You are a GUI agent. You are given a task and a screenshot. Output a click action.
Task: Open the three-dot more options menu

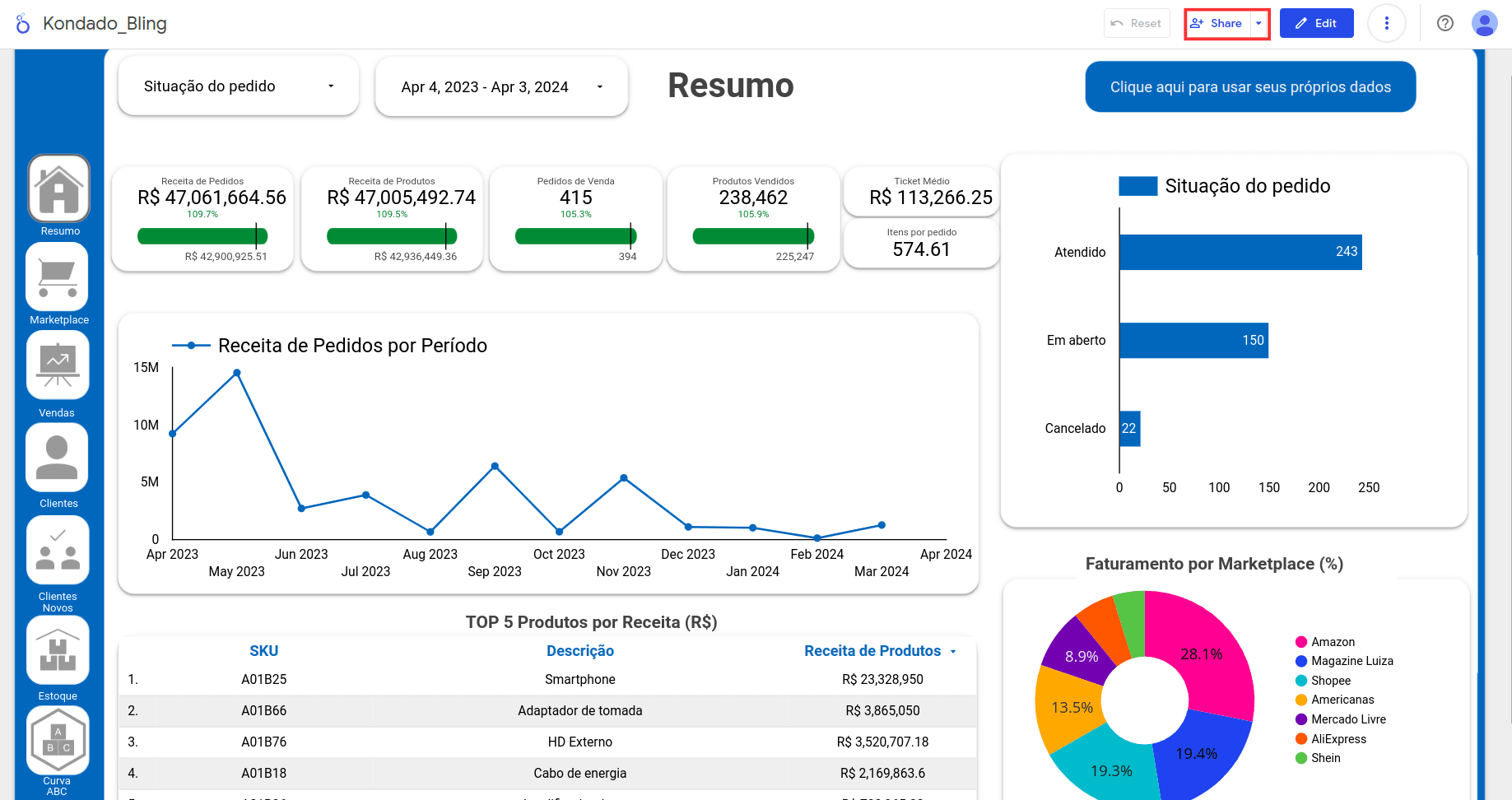[x=1386, y=23]
